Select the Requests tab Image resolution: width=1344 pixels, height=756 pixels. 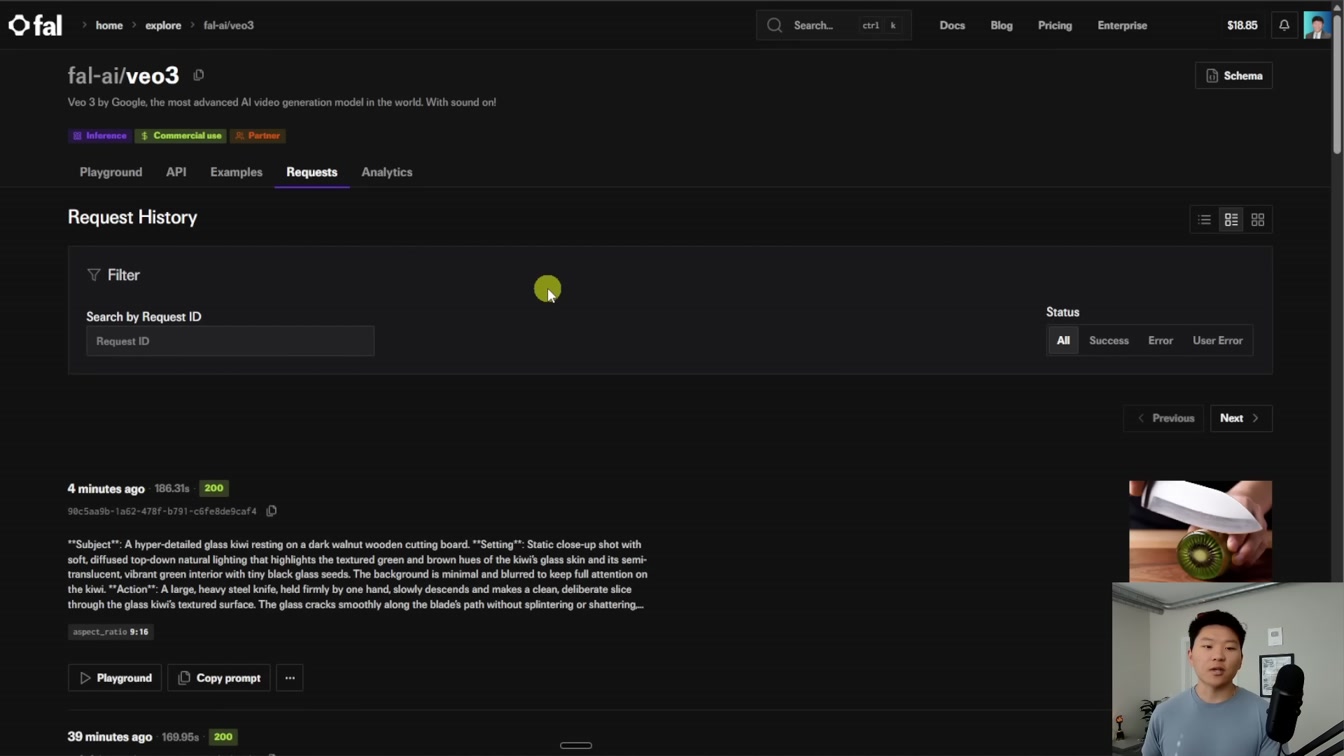click(x=312, y=172)
